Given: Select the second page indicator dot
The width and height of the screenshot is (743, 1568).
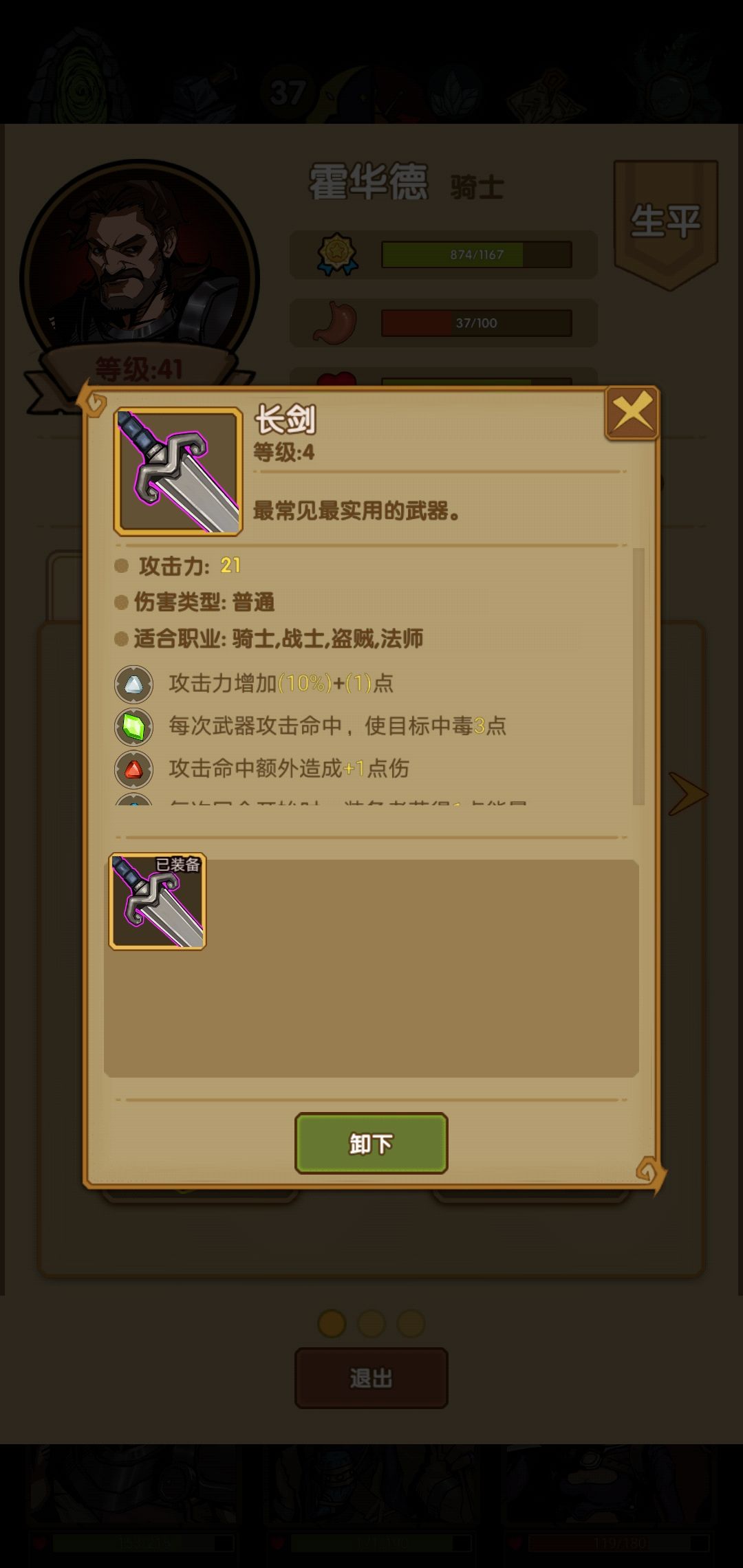Looking at the screenshot, I should [x=371, y=1323].
